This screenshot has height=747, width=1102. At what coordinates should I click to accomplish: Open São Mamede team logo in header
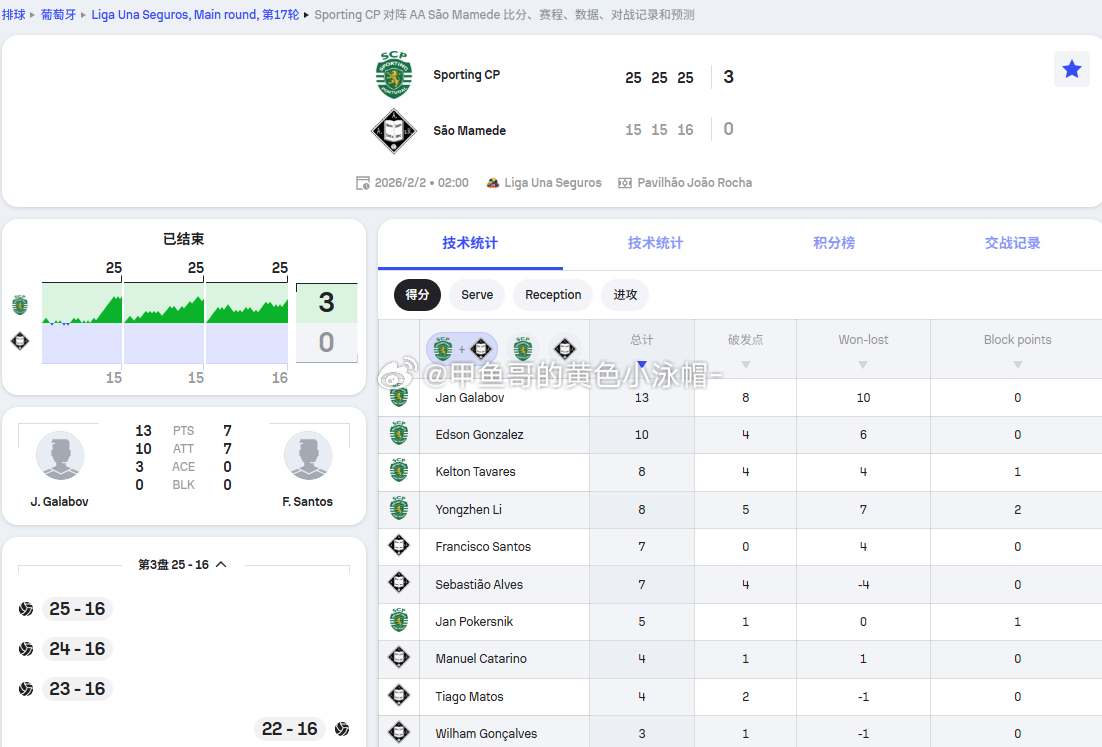394,131
